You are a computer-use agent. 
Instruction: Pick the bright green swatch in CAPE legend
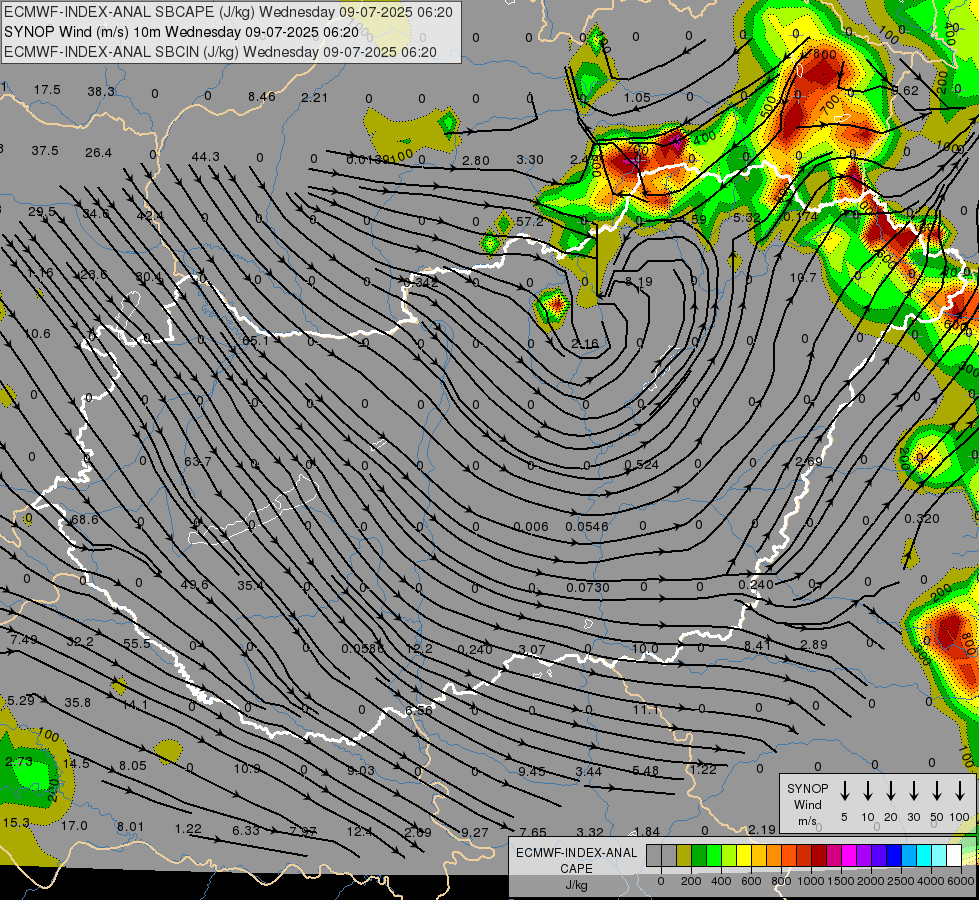714,856
